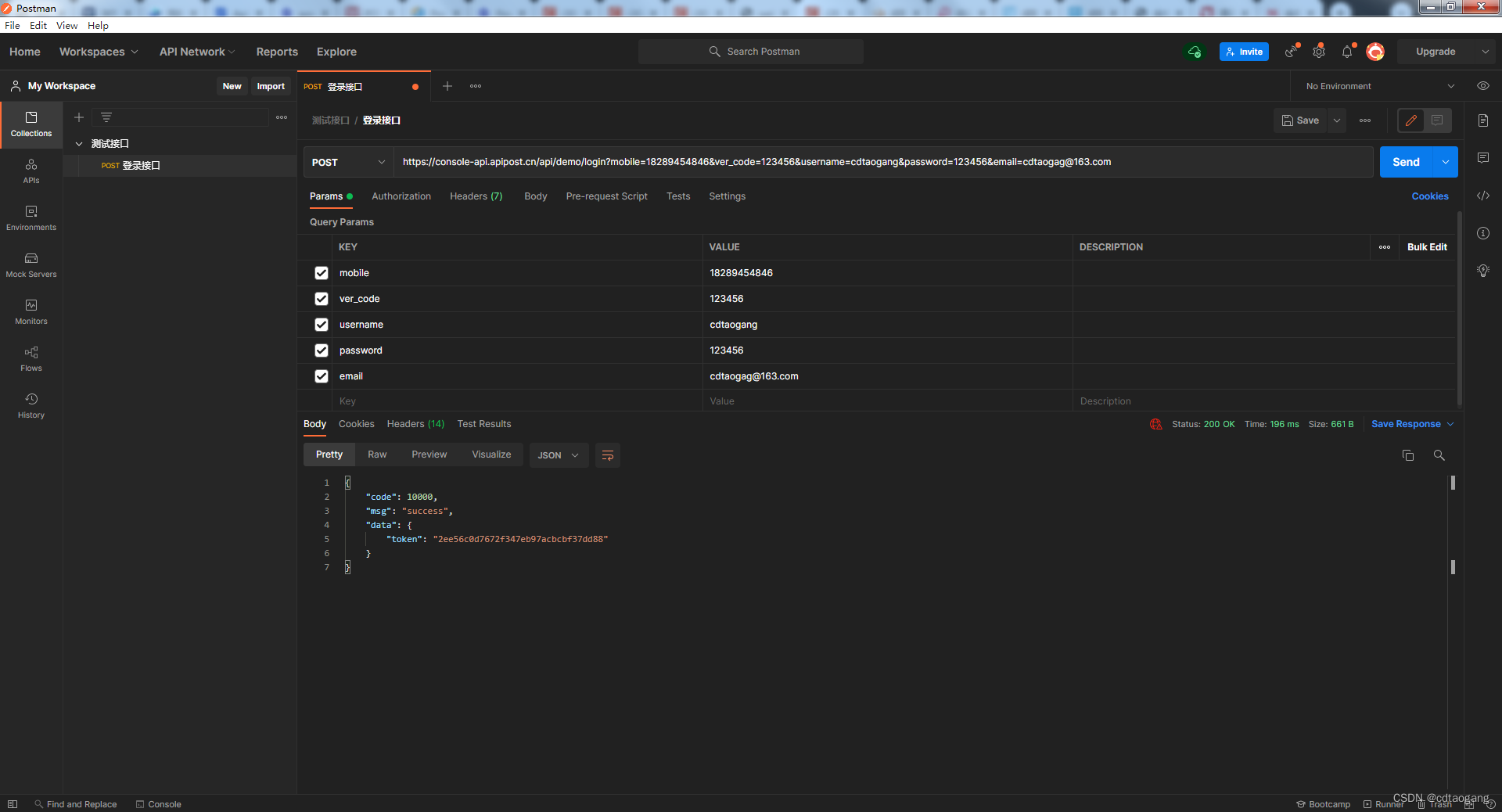This screenshot has width=1502, height=812.
Task: Open the Pre-request Script tab
Action: tap(607, 196)
